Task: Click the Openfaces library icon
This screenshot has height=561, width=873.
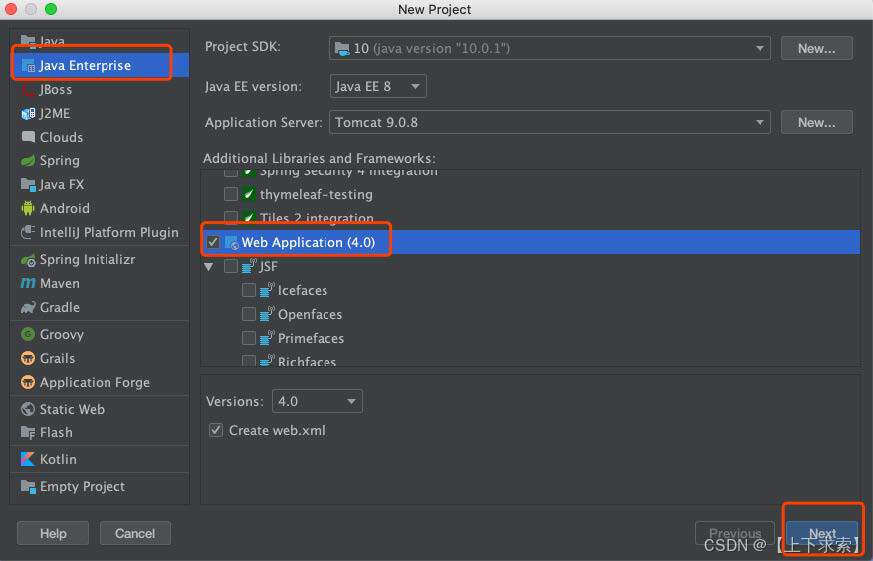Action: pyautogui.click(x=267, y=314)
